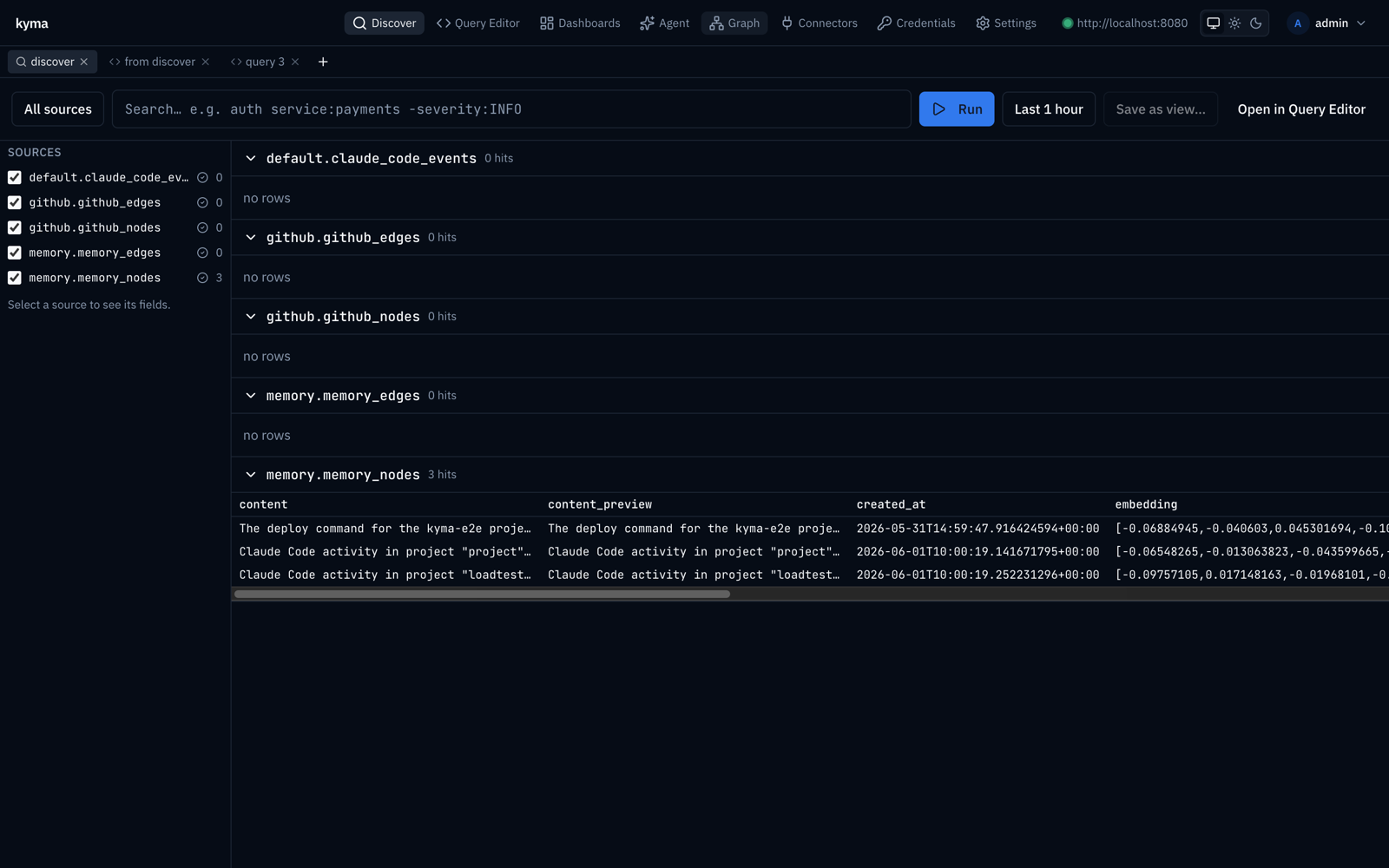Uncheck memory.memory_nodes source
Screen dimensions: 1389x868
pyautogui.click(x=15, y=278)
